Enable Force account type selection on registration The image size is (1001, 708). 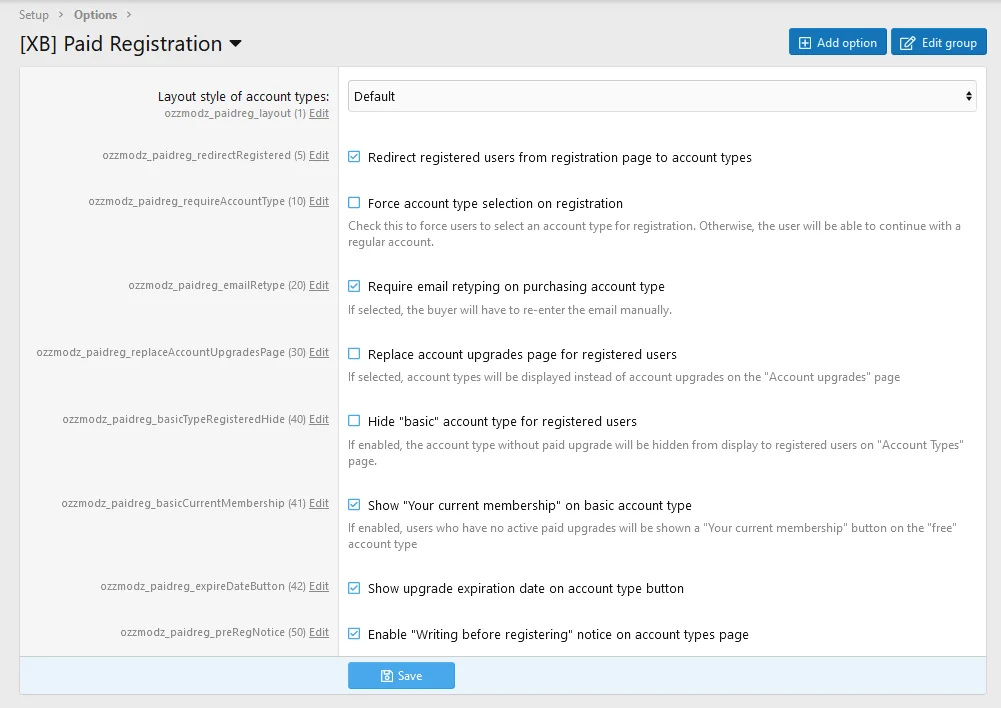[x=354, y=203]
